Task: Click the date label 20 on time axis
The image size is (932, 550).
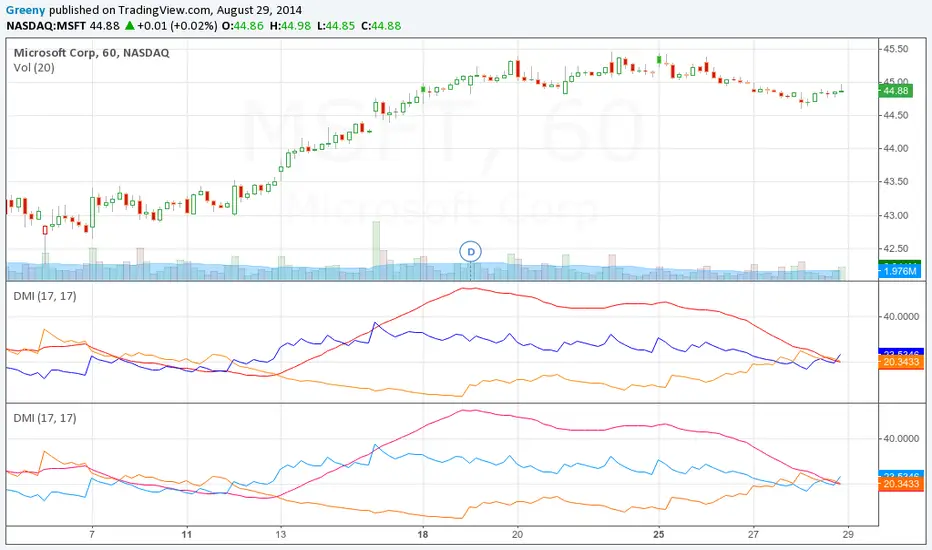Action: [x=517, y=534]
